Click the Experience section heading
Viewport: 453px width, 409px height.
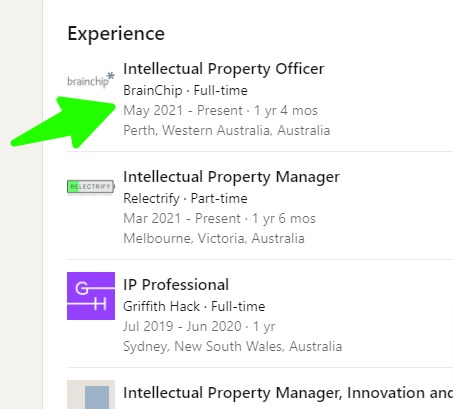pyautogui.click(x=116, y=34)
